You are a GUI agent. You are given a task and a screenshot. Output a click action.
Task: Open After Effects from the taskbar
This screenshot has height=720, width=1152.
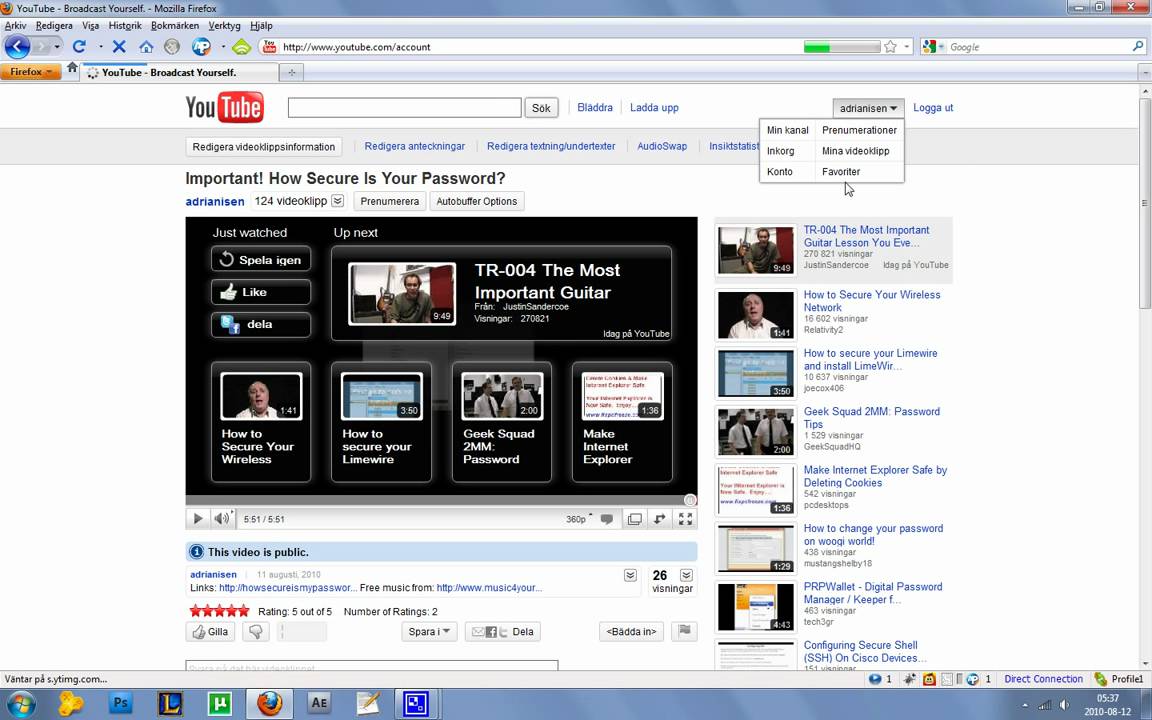click(319, 703)
